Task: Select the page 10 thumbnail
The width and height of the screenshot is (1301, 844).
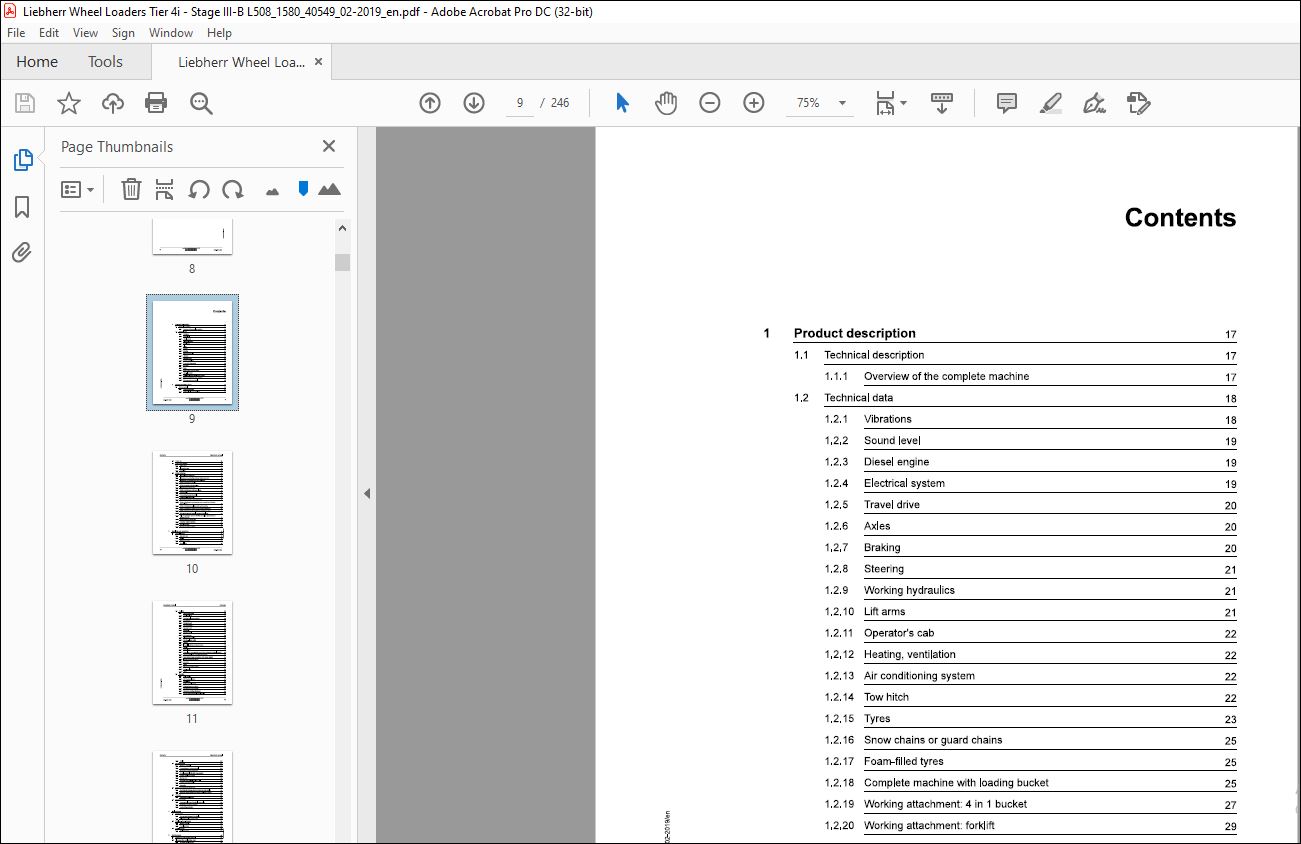Action: coord(192,502)
